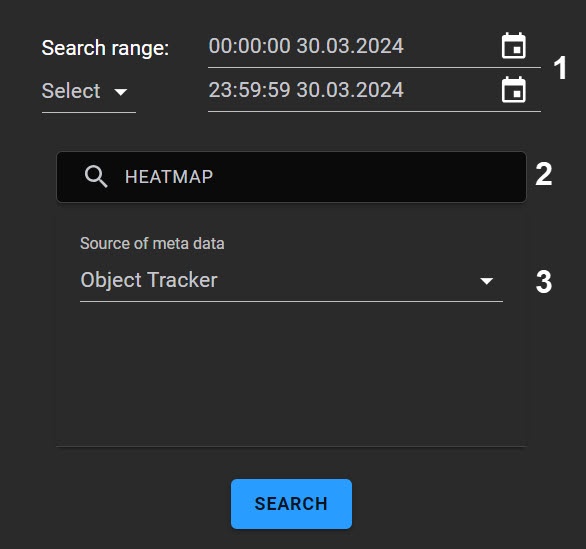Expand the Select range preset dropdown
The image size is (586, 549).
pos(89,92)
